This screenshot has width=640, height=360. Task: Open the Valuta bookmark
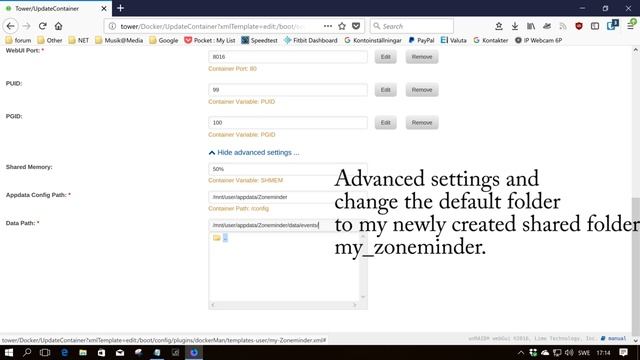coord(453,40)
